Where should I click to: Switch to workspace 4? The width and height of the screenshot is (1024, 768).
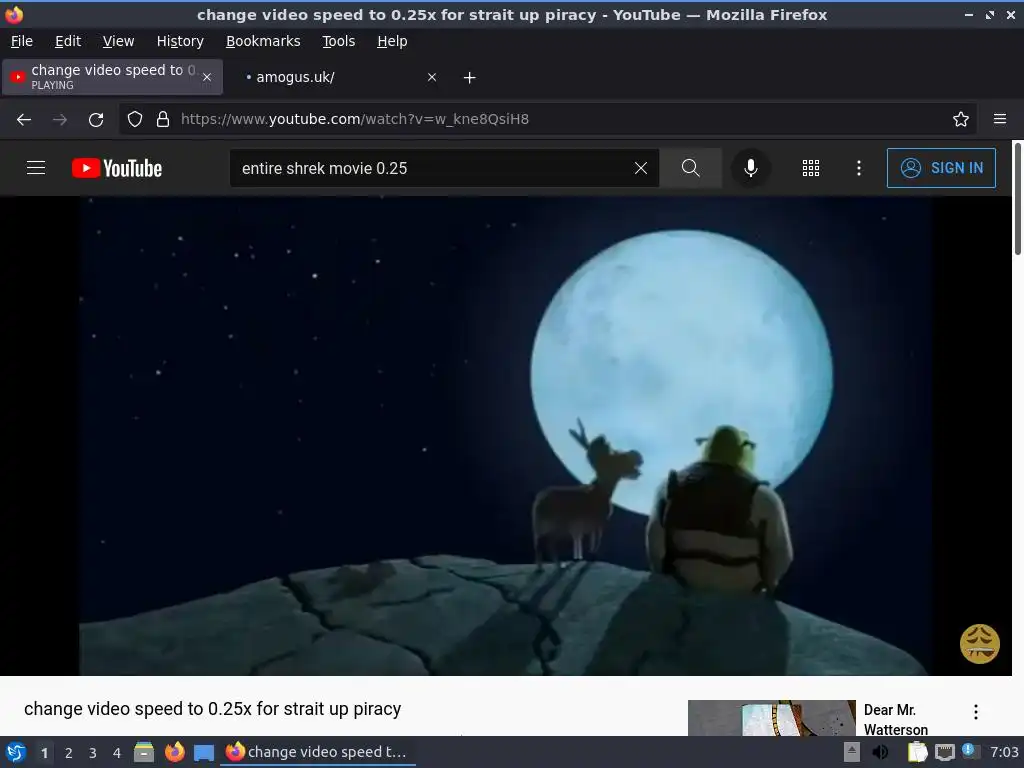[117, 753]
